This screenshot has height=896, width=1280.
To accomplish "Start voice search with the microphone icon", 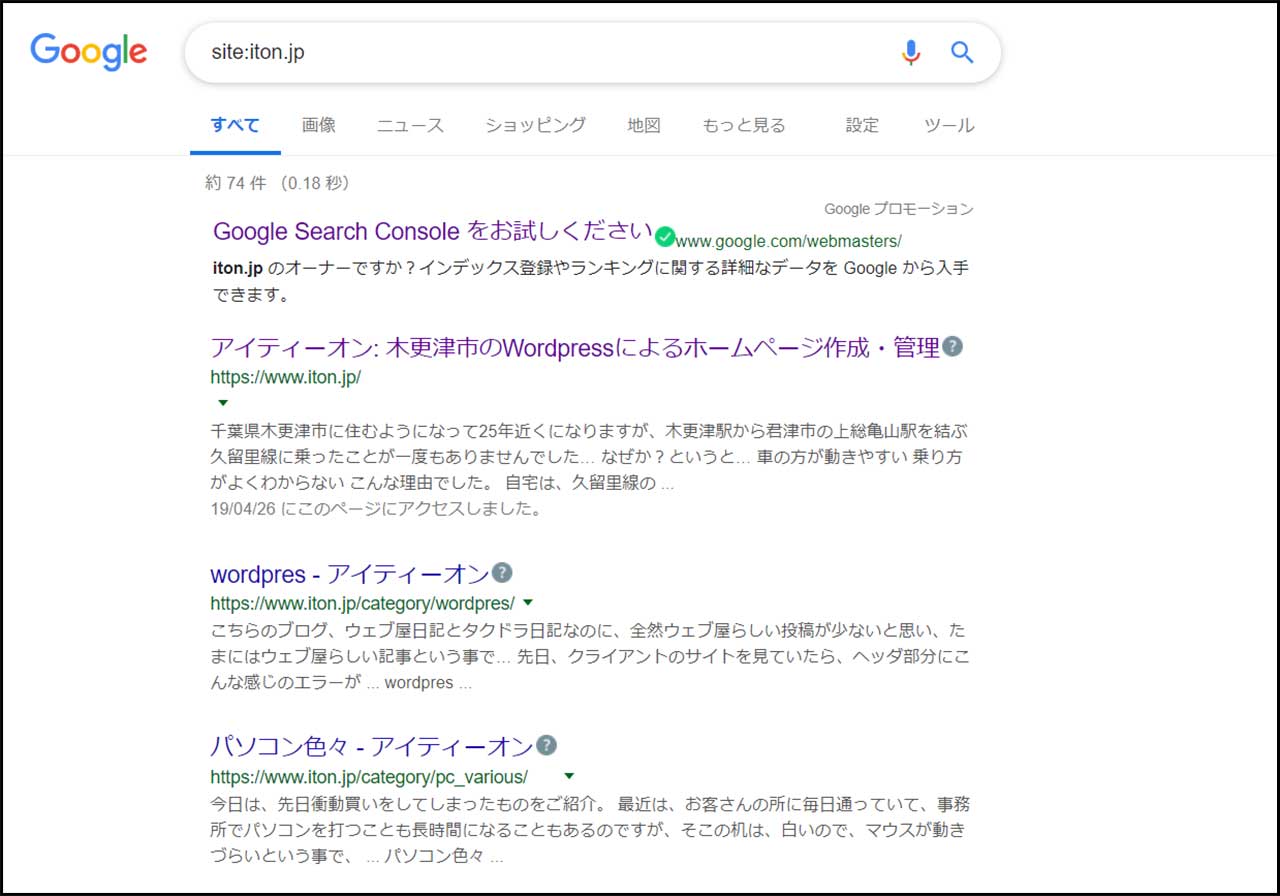I will point(910,52).
